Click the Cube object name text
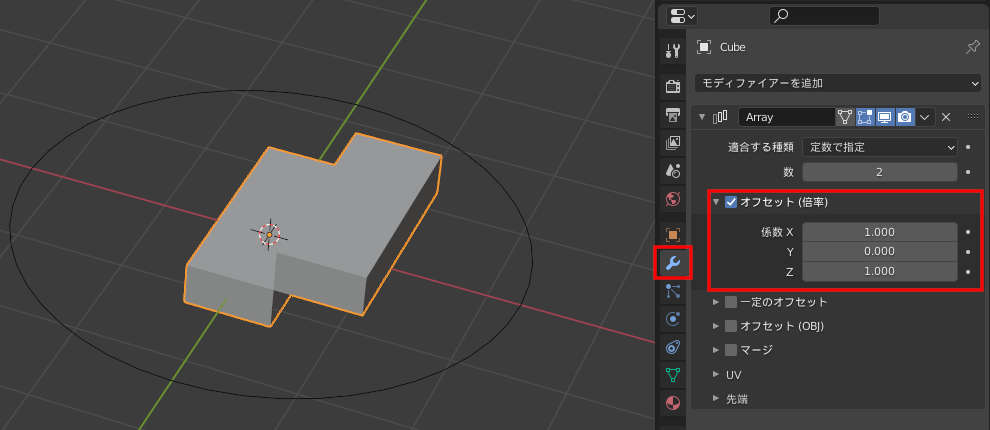 (732, 47)
